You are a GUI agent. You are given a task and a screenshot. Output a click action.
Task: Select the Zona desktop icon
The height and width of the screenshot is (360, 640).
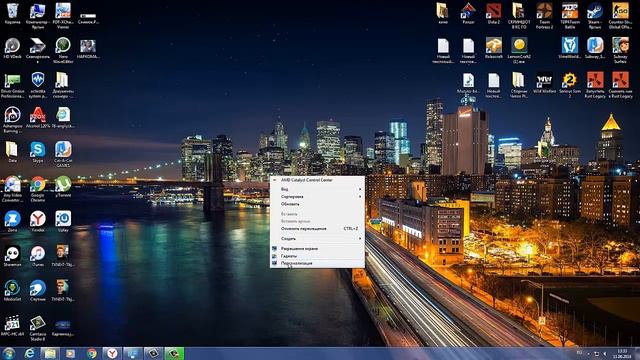[x=12, y=222]
